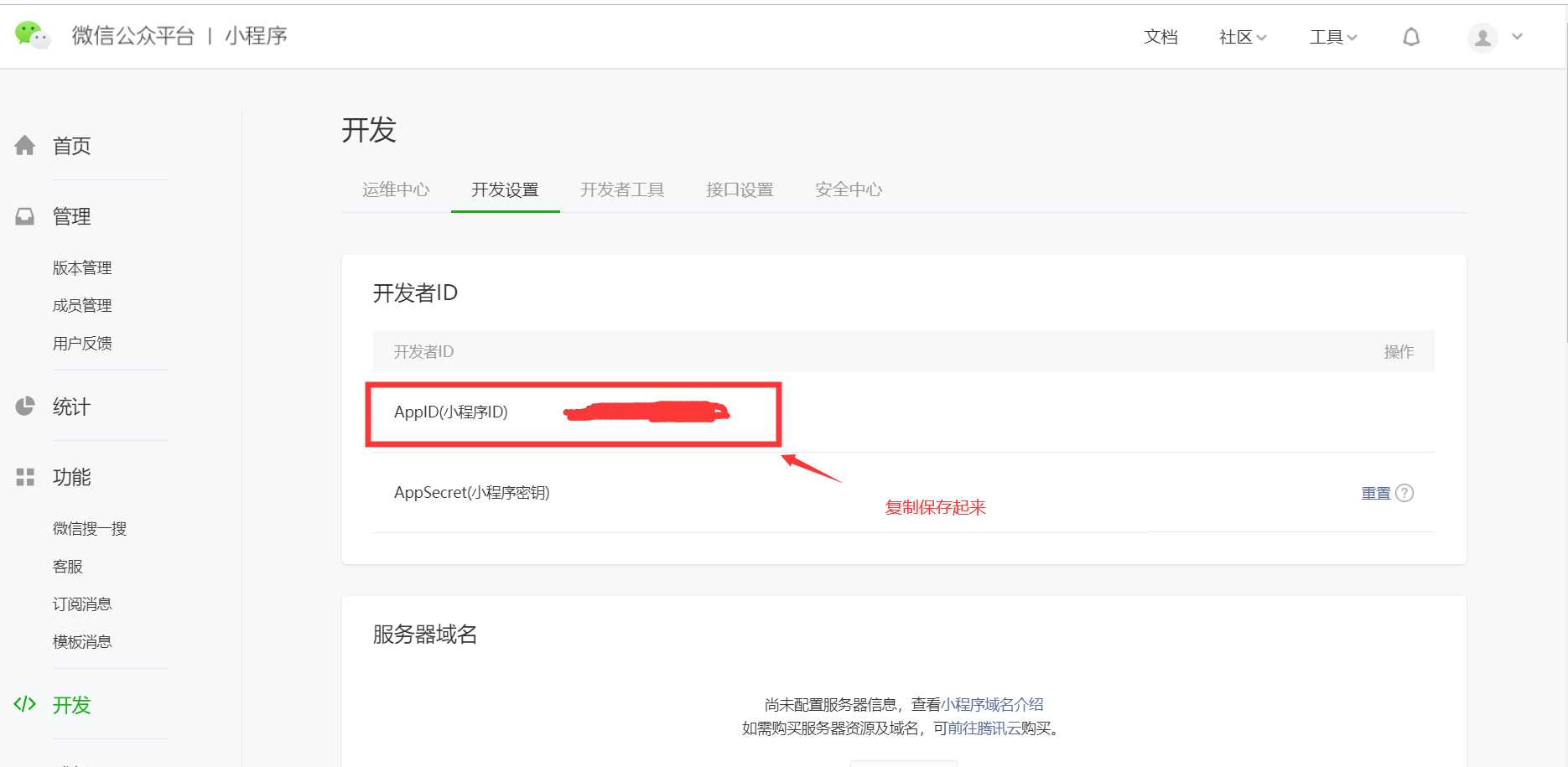The height and width of the screenshot is (767, 1568).
Task: Open 文档 in the top navigation
Action: (1160, 37)
